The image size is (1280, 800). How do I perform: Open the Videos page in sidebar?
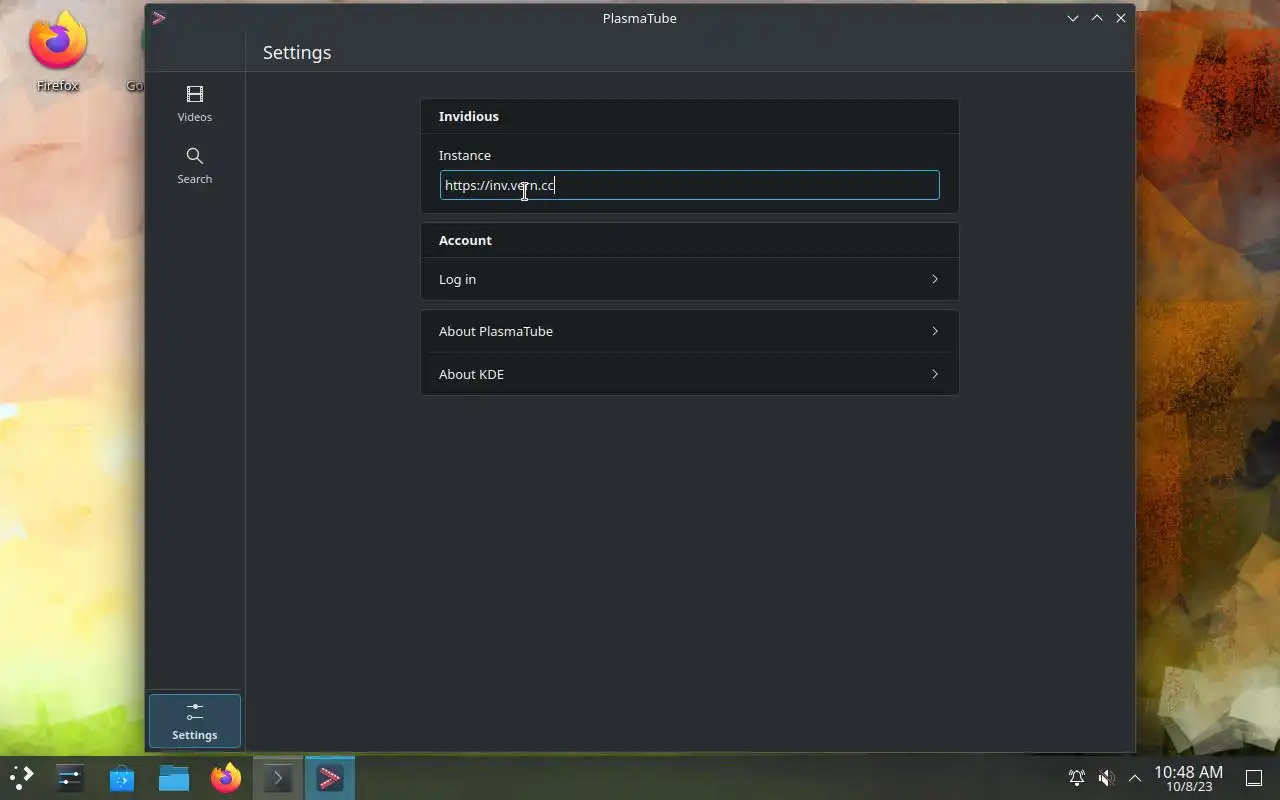(194, 104)
